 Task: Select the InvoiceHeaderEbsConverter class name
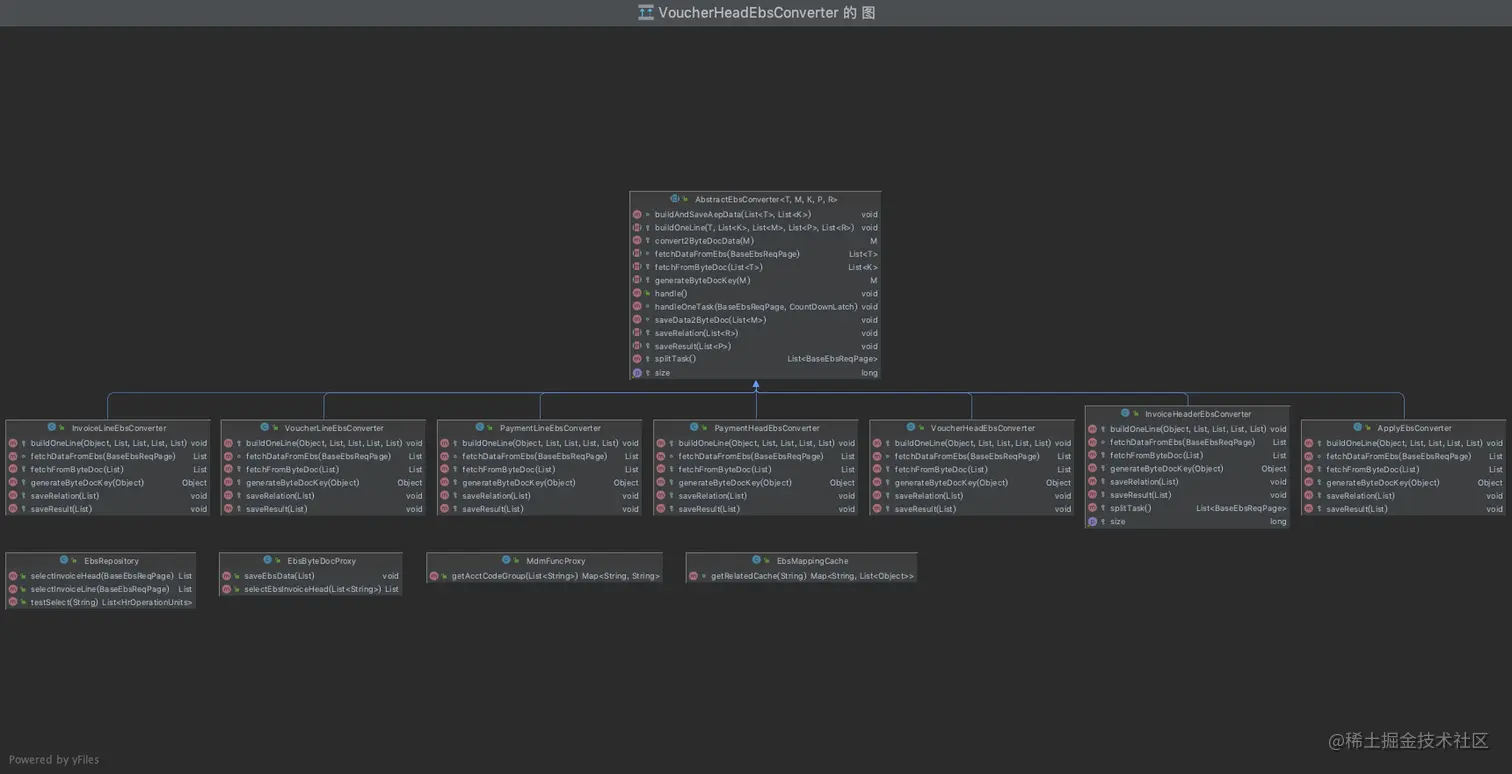click(1198, 414)
